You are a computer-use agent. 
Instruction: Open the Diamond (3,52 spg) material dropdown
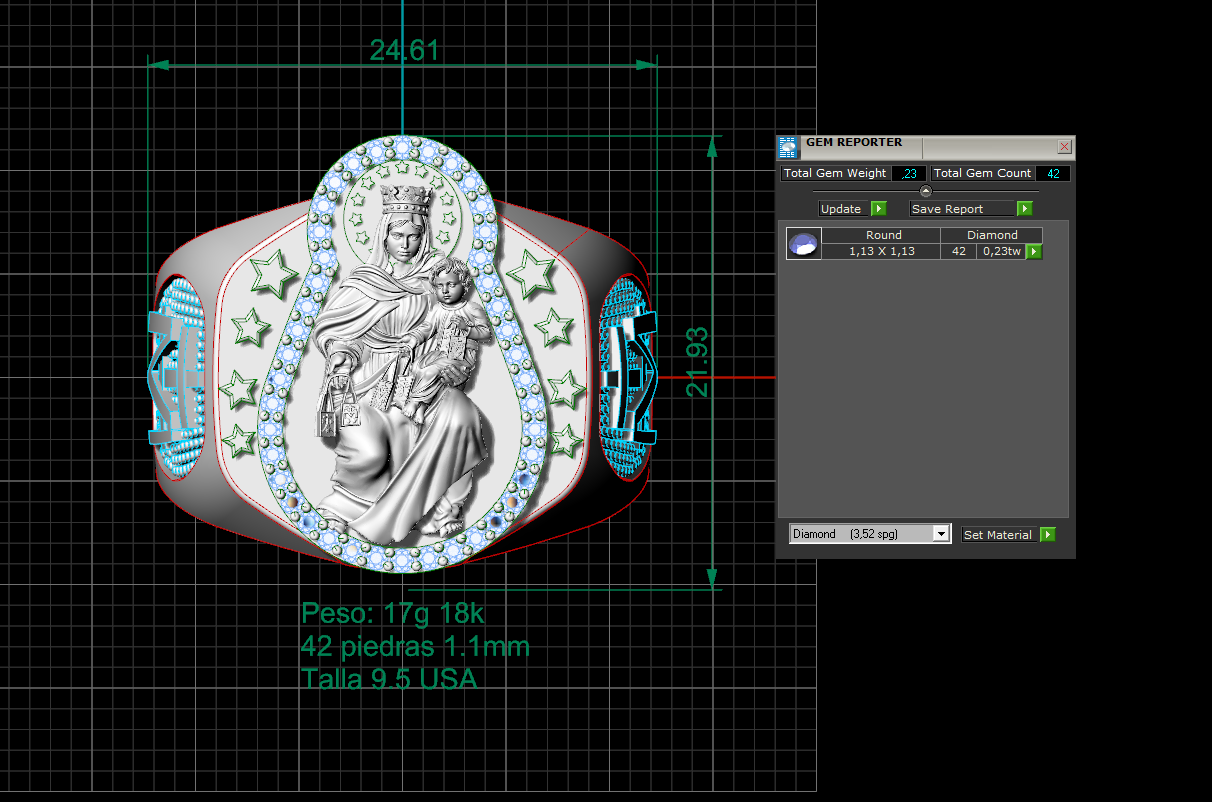(x=940, y=534)
